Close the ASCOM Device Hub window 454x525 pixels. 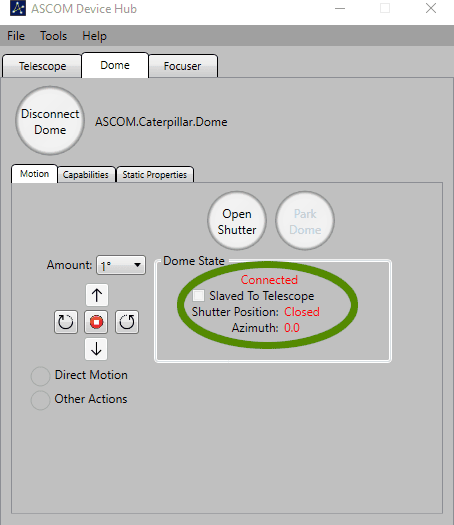[431, 8]
